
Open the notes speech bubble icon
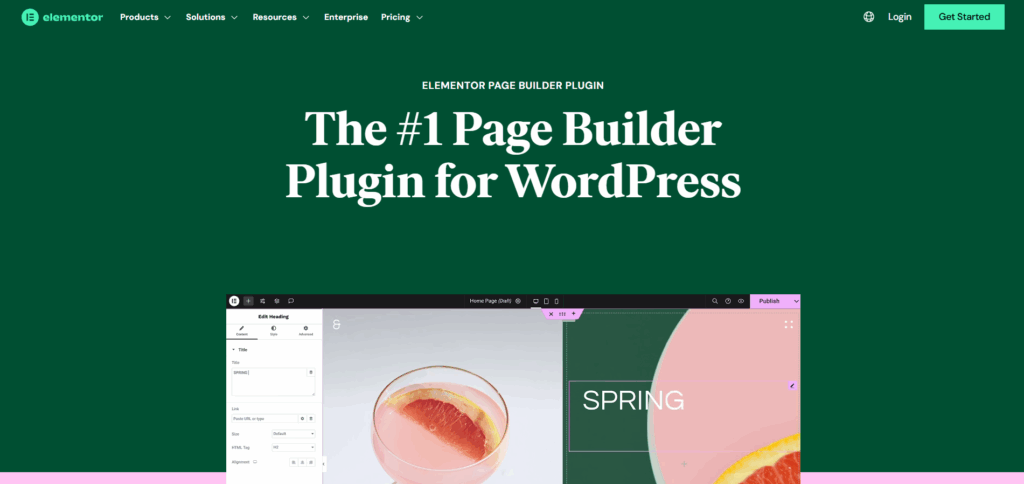tap(291, 301)
